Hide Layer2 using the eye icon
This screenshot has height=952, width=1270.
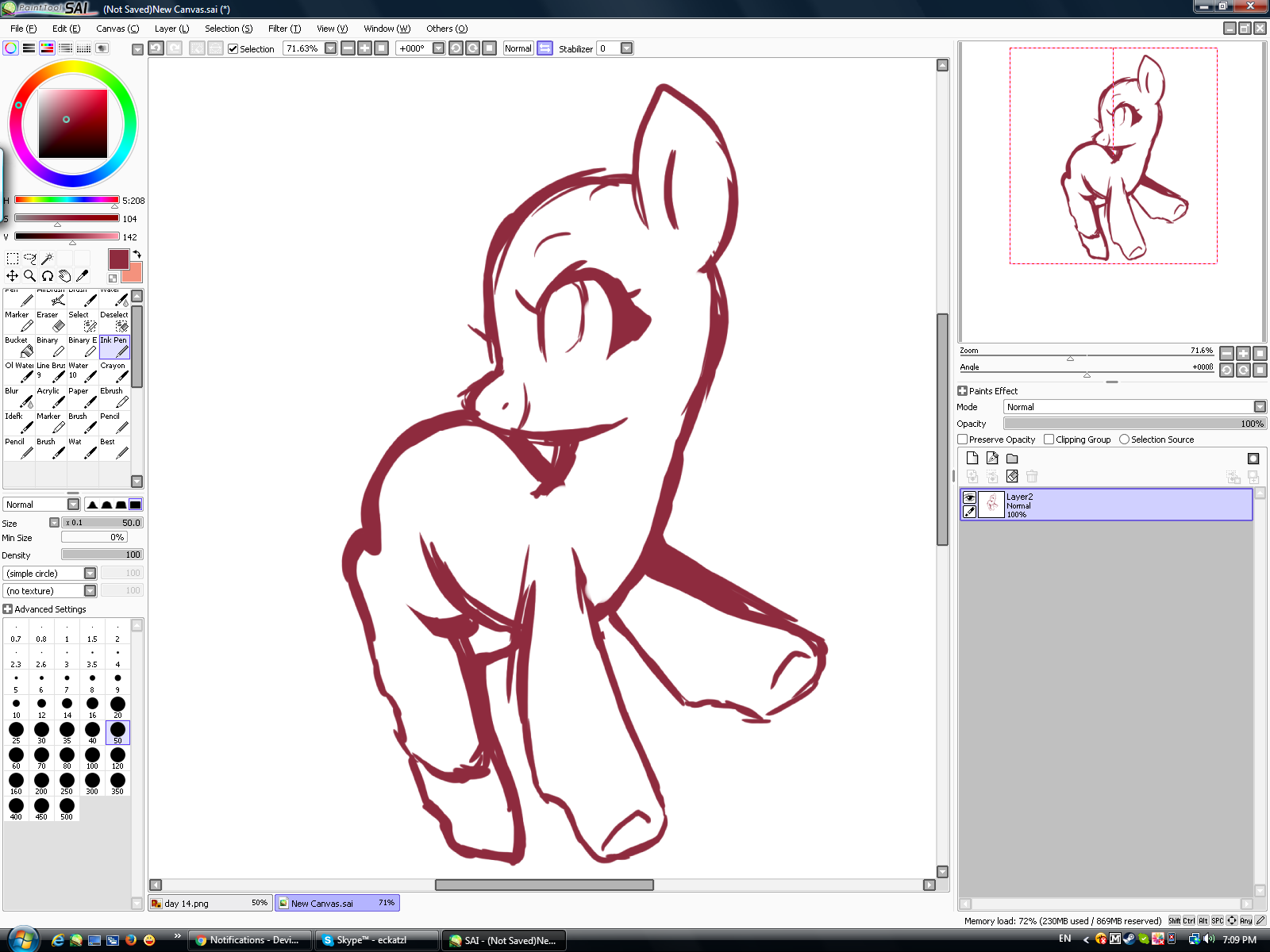click(x=969, y=497)
